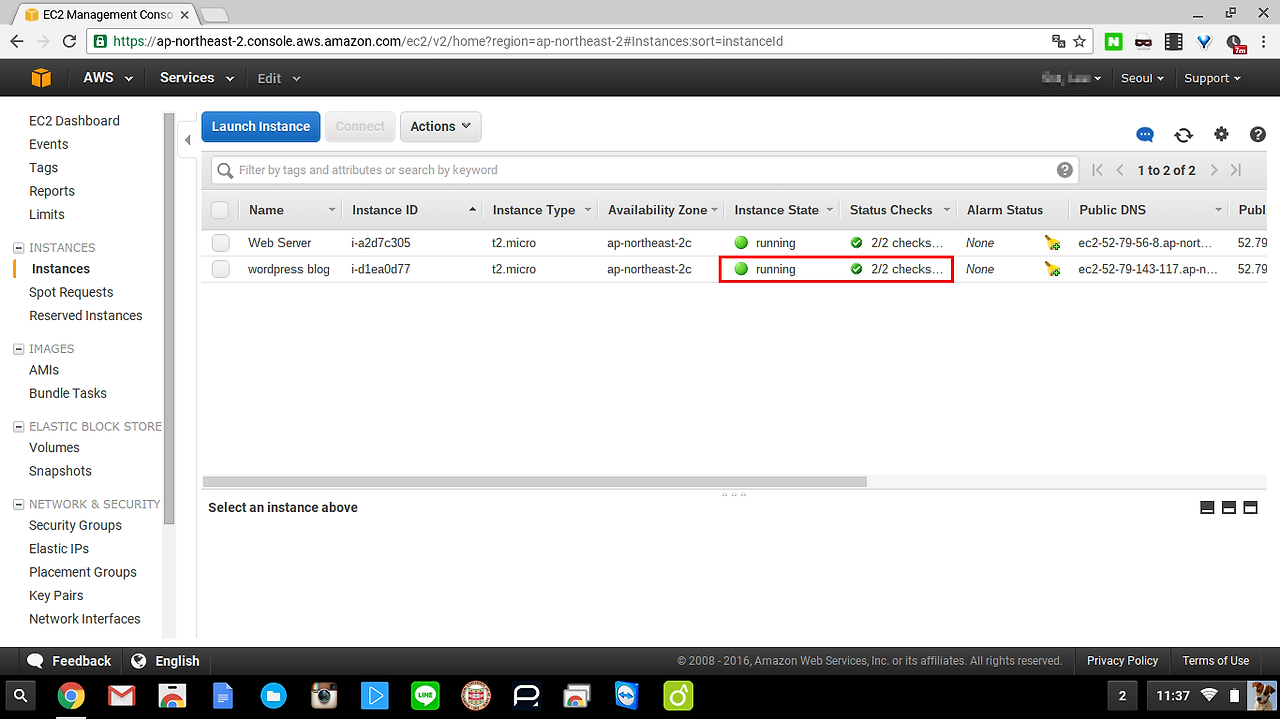The height and width of the screenshot is (719, 1280).
Task: Open the film strip extension icon
Action: tap(1174, 42)
